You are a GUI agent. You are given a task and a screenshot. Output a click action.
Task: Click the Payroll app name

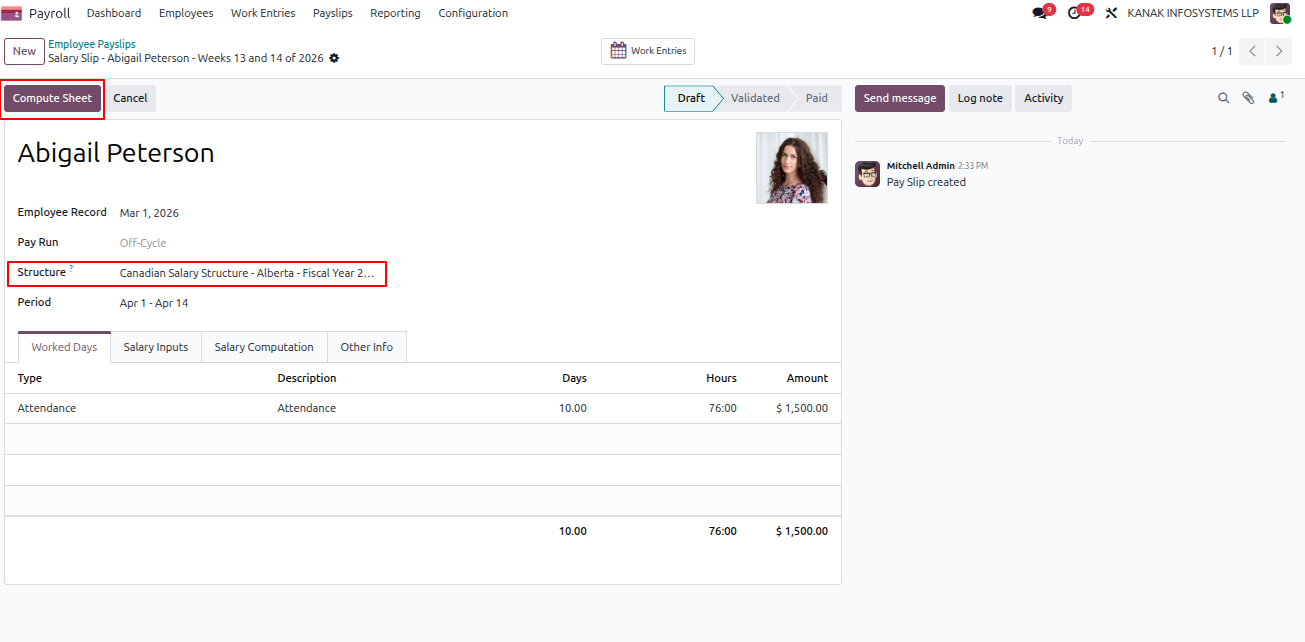pos(50,13)
